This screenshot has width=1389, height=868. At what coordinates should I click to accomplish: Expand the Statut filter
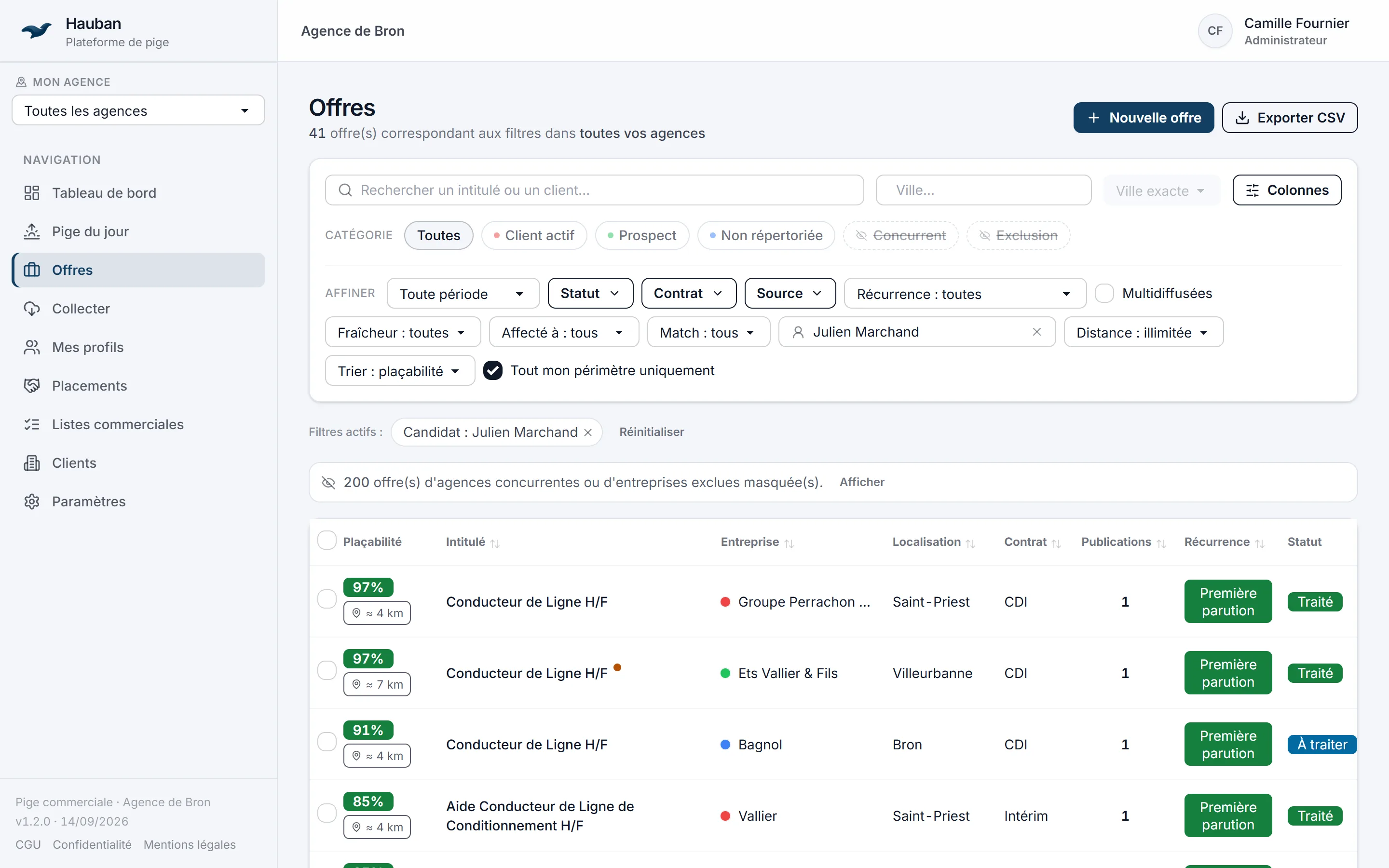(590, 293)
